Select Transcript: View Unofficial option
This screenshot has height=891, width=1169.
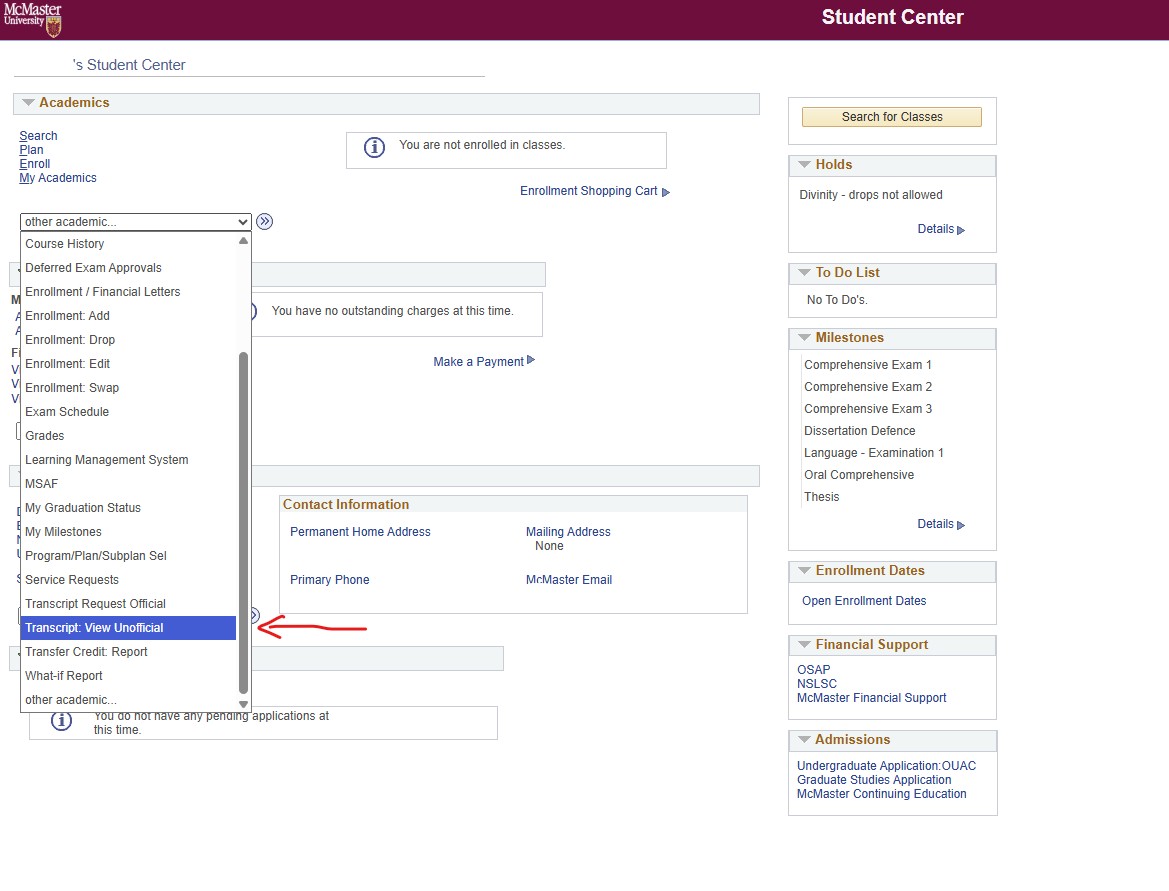point(128,628)
